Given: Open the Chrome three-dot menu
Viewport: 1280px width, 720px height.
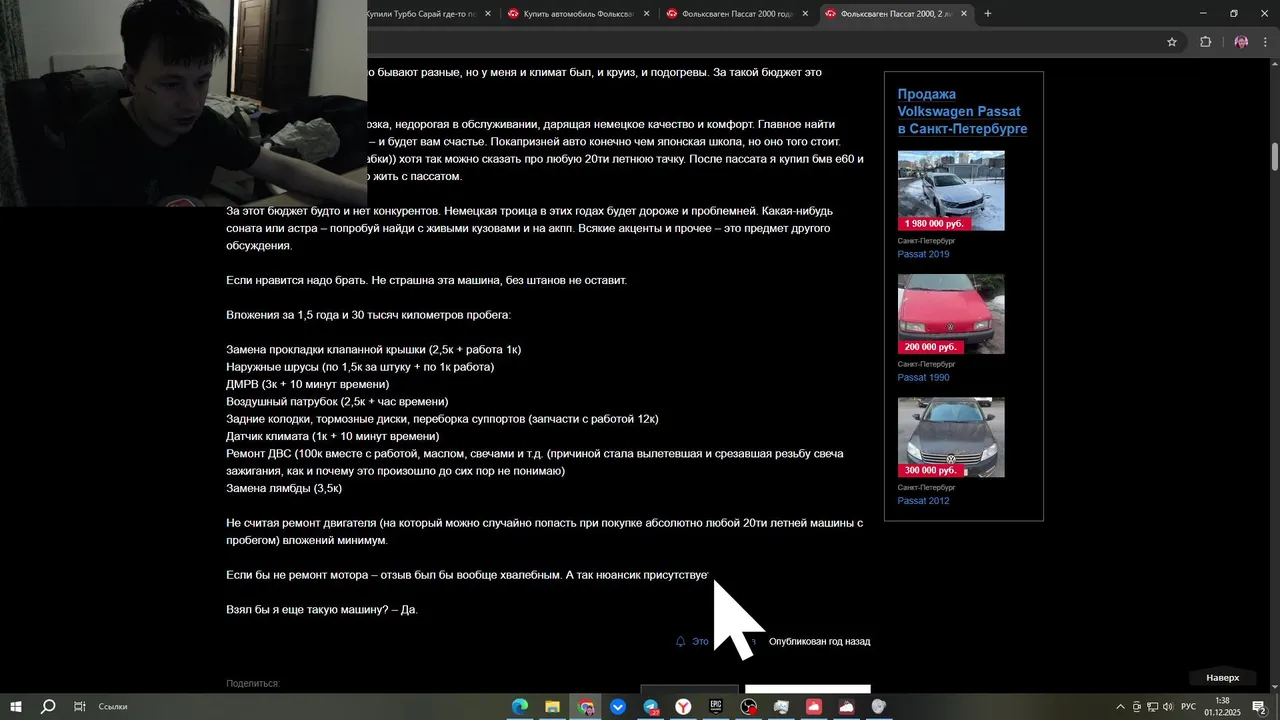Looking at the screenshot, I should [1266, 42].
